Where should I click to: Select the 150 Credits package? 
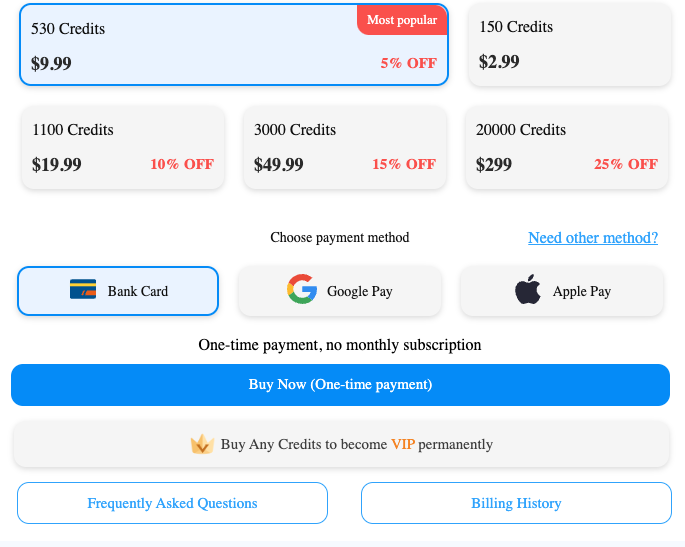pos(570,44)
